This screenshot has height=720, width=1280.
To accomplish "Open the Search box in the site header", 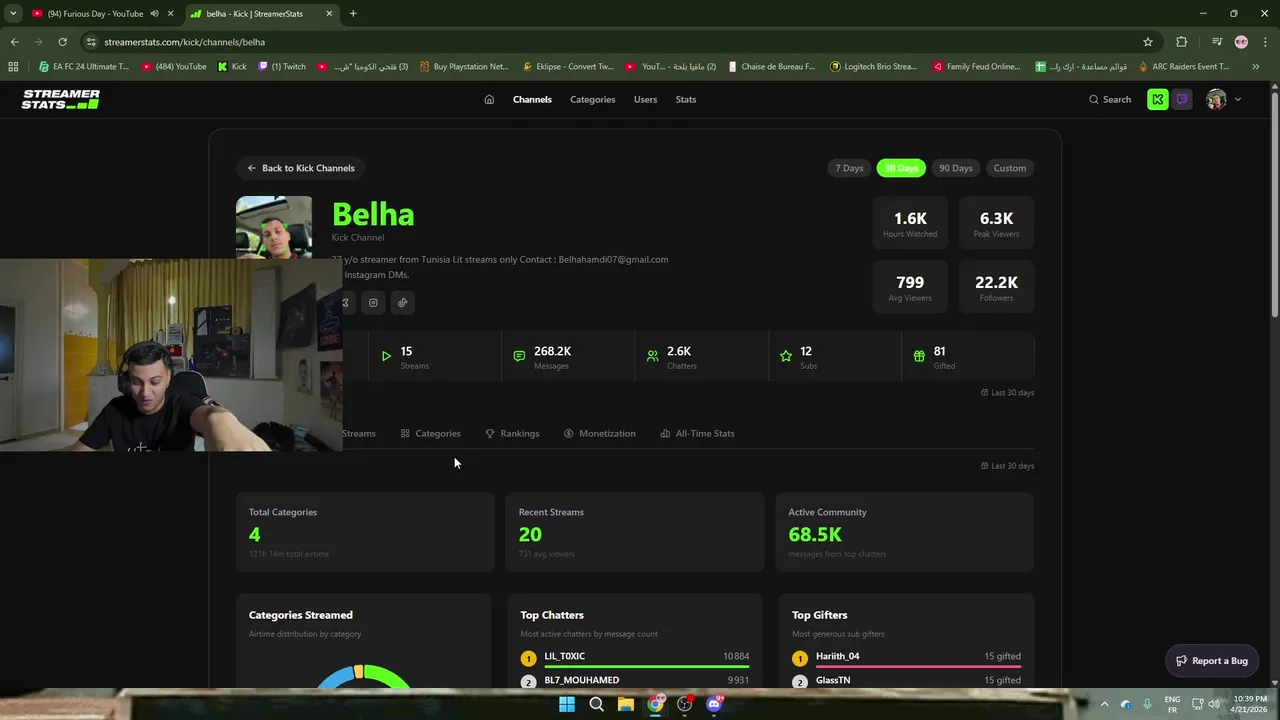I will point(1110,99).
